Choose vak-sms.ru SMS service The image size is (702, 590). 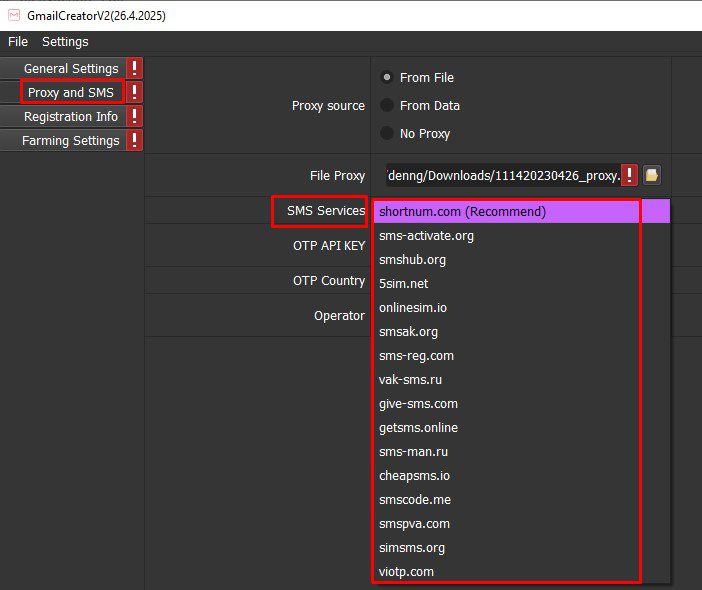522,380
